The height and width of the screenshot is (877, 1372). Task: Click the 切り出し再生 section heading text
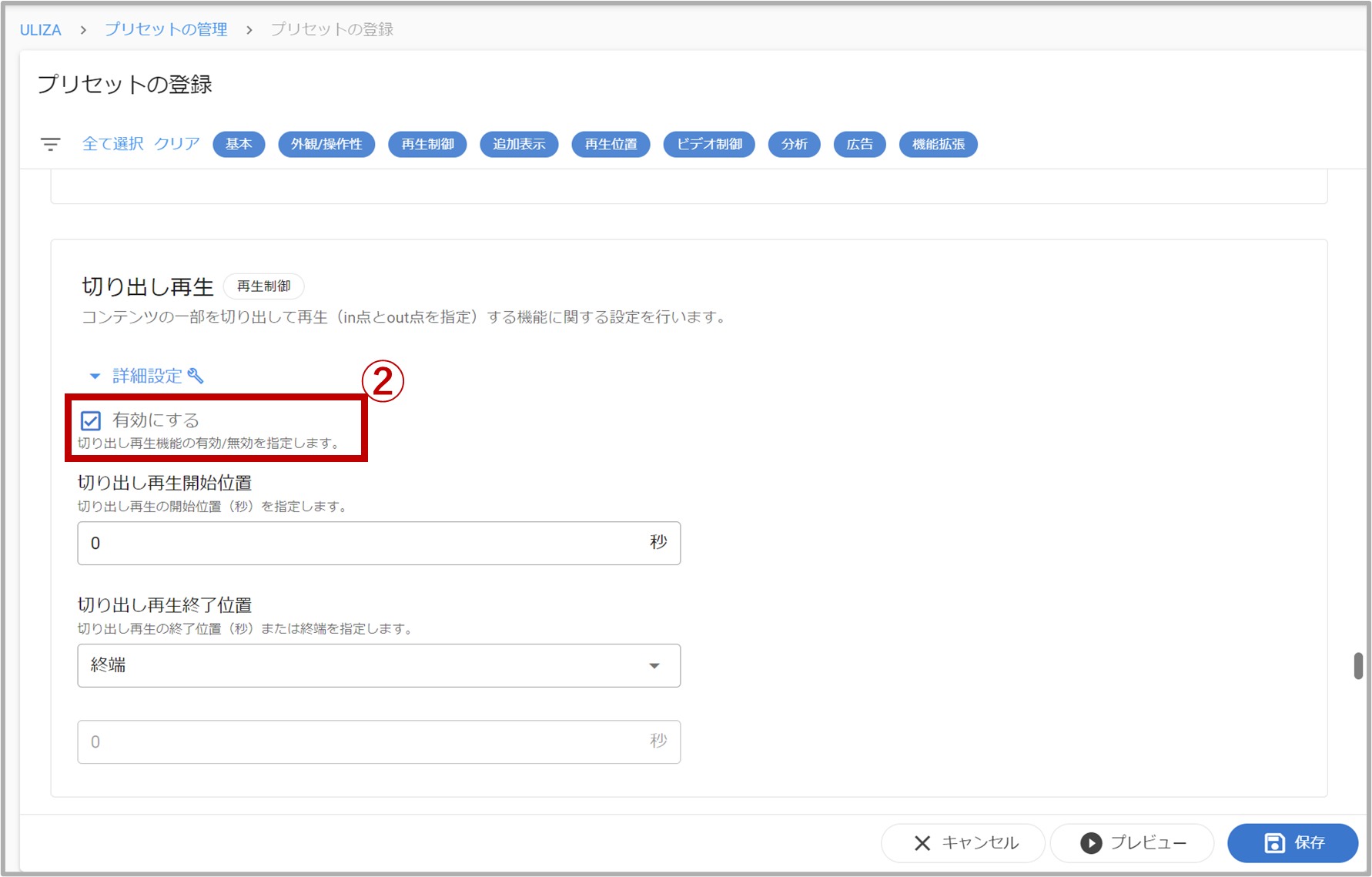pos(148,286)
